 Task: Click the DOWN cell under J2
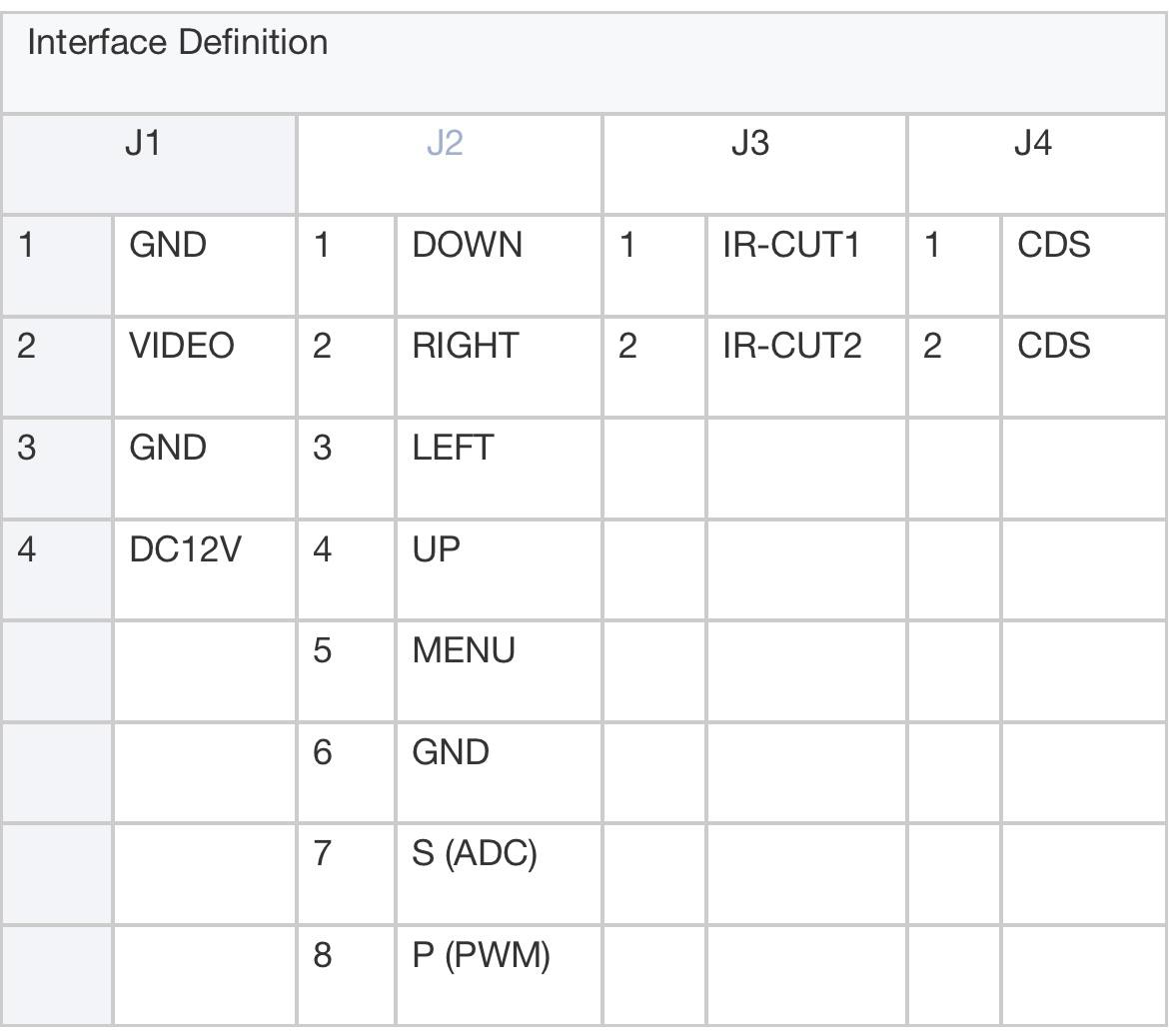(x=499, y=266)
